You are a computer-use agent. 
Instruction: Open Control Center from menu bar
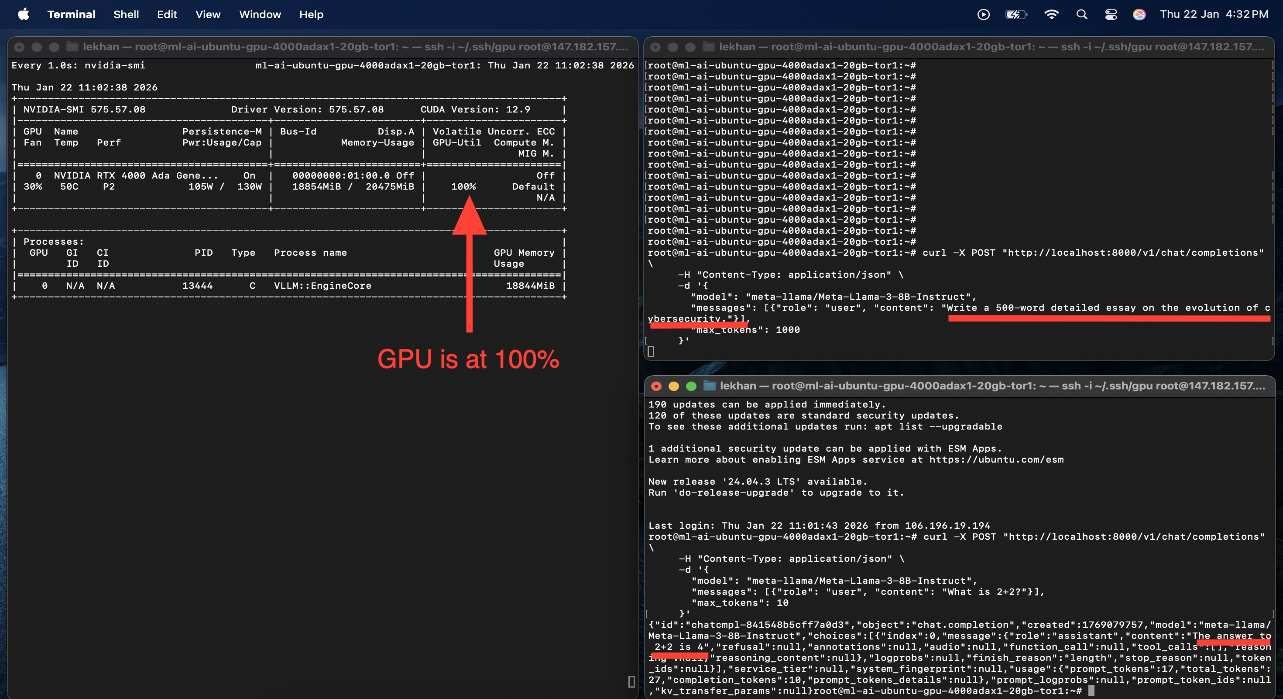point(1110,15)
